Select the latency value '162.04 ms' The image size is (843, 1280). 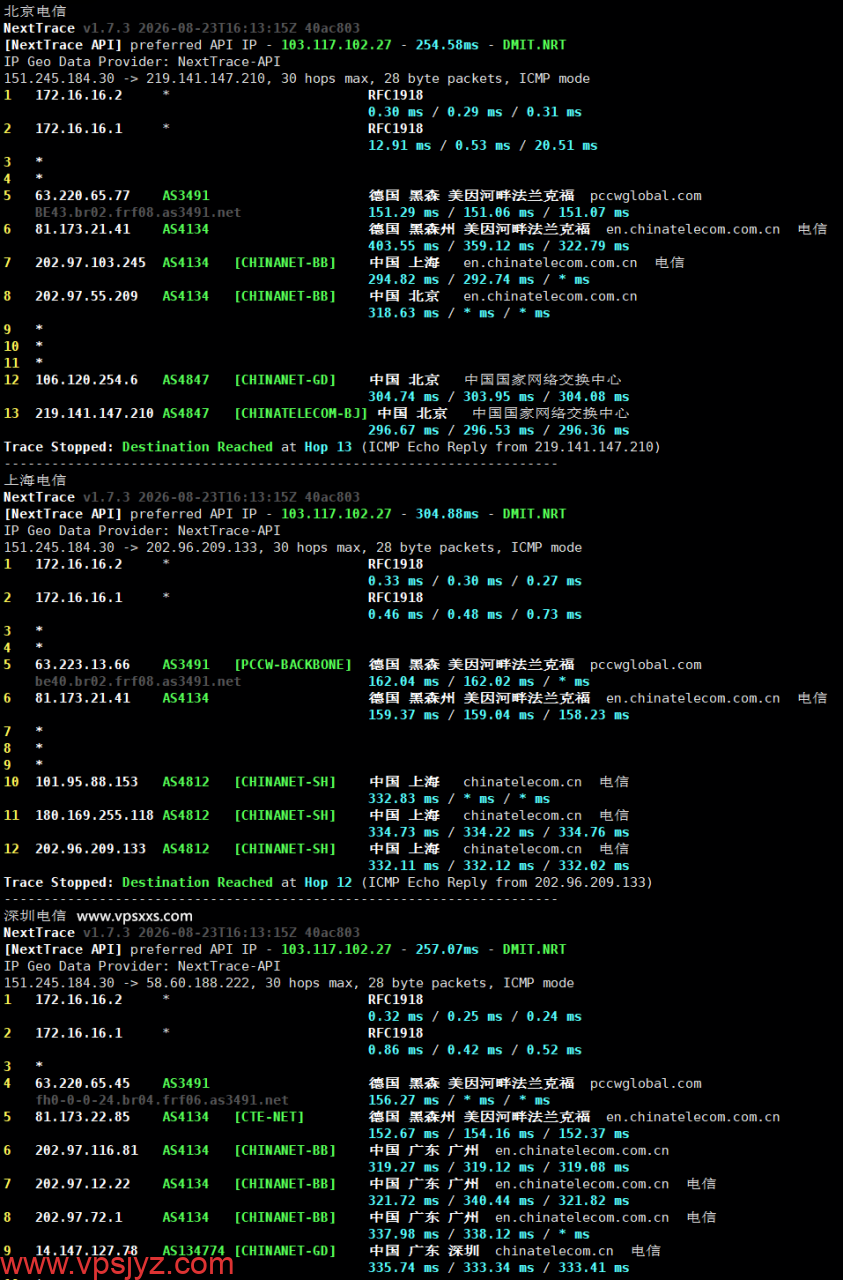(404, 681)
